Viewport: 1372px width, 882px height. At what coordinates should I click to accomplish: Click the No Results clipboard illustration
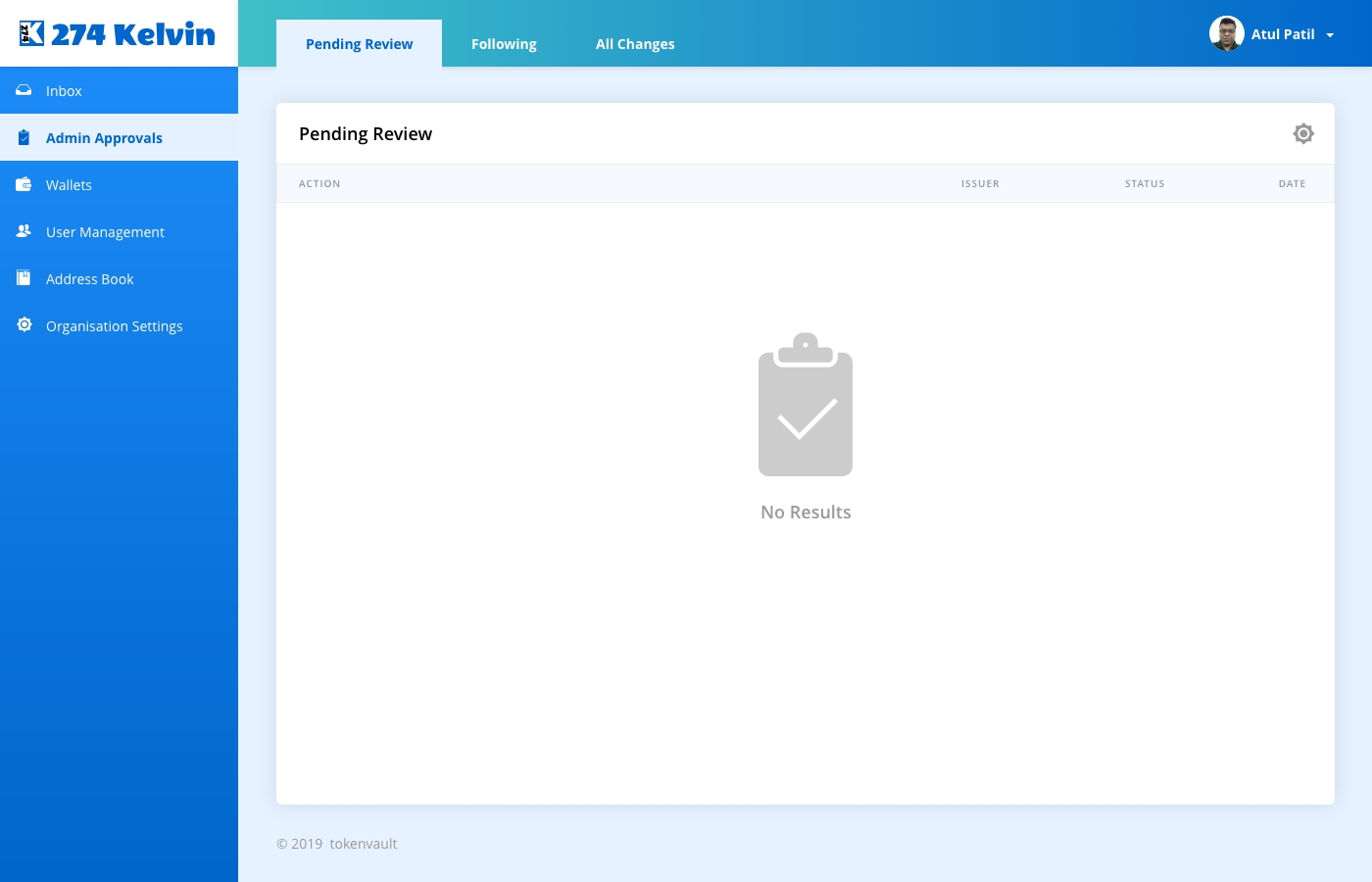[805, 405]
